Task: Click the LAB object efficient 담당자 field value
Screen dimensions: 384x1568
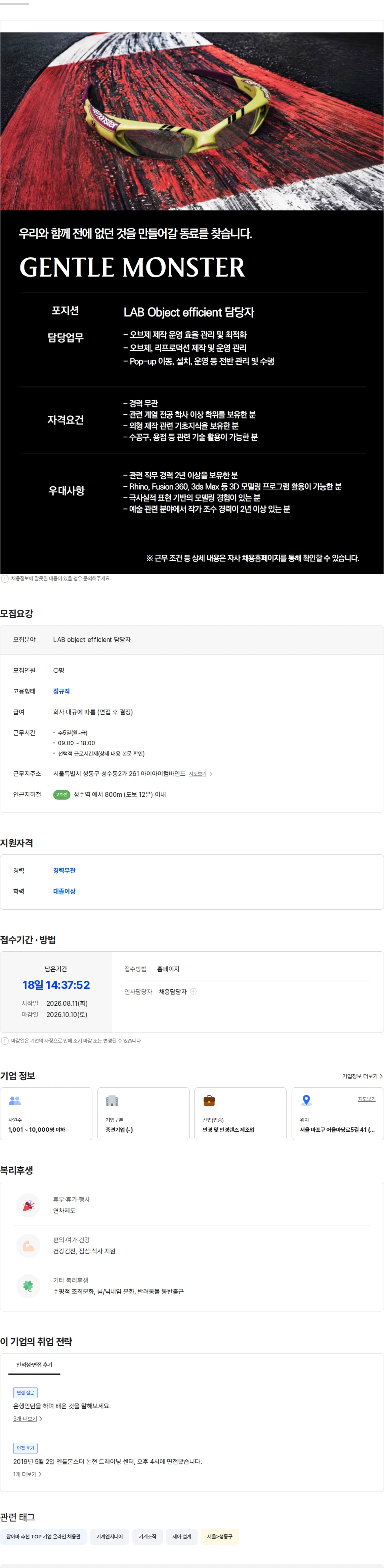Action: [x=92, y=640]
